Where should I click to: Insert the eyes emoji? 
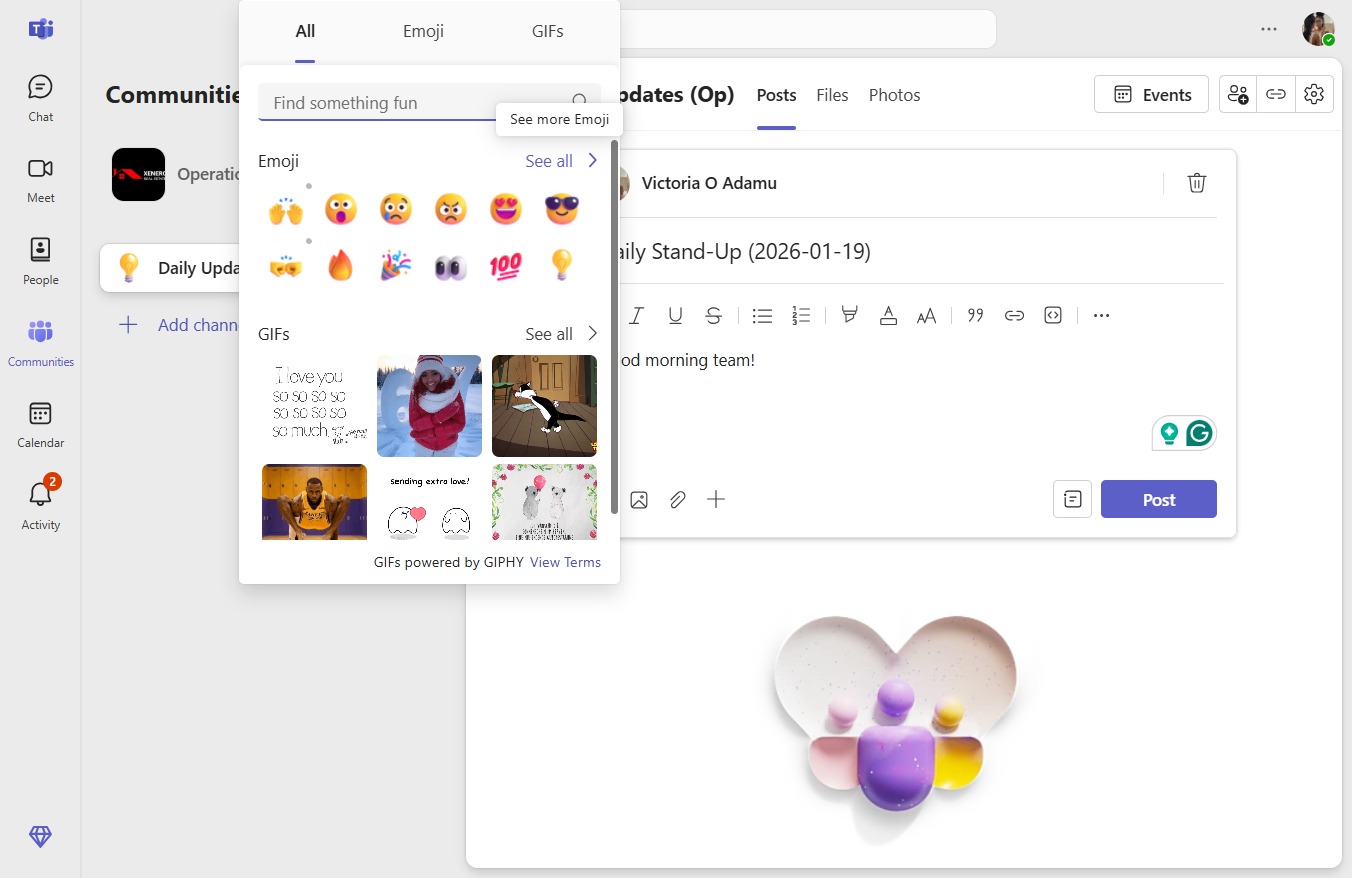pos(451,267)
